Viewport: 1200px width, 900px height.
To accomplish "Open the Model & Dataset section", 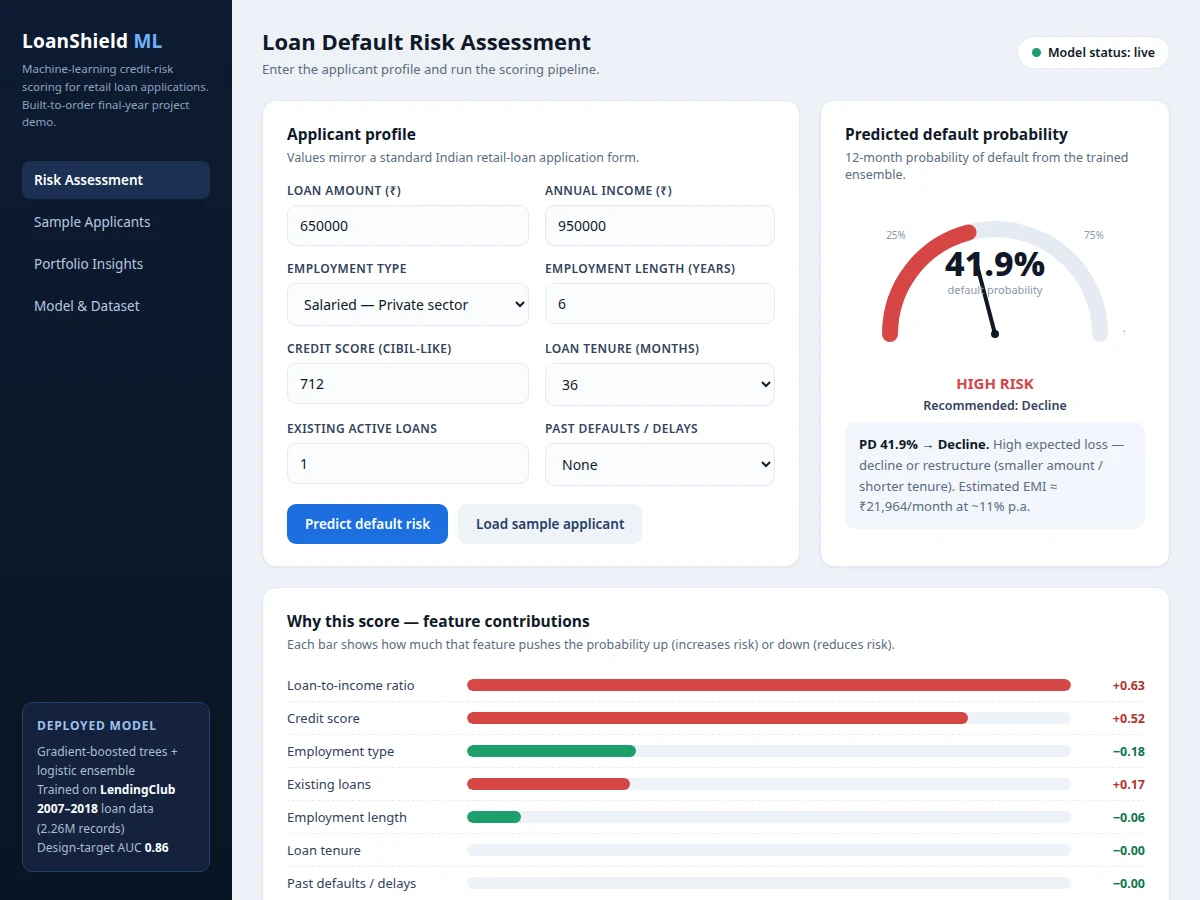I will (x=116, y=306).
